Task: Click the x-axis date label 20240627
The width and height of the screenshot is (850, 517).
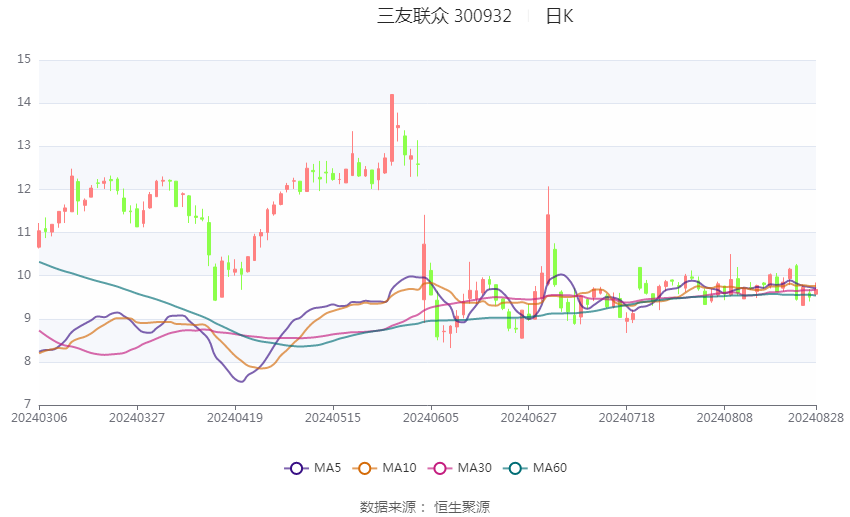Action: click(529, 418)
